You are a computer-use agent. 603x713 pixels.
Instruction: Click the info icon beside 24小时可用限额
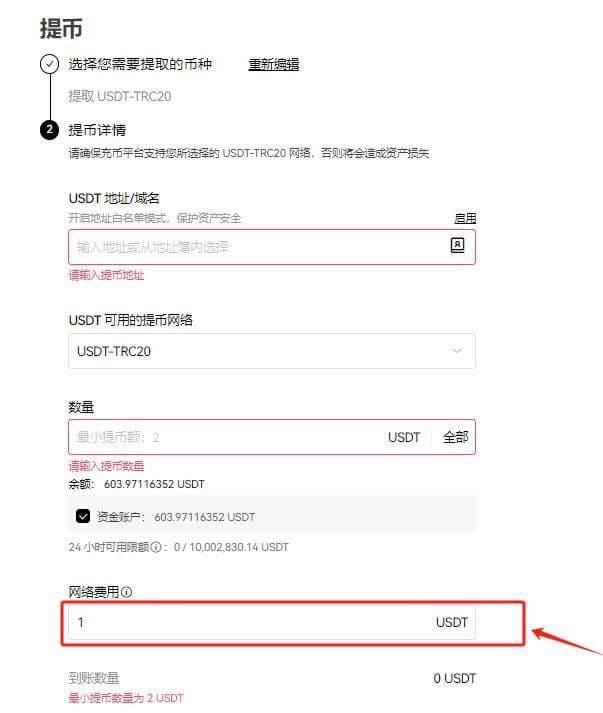click(156, 547)
